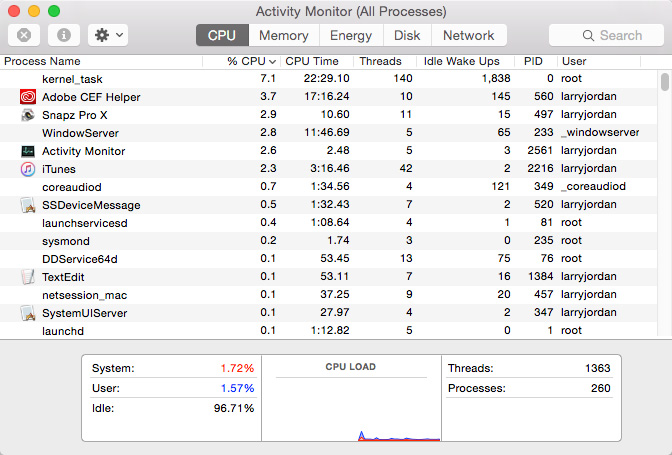
Task: Click the process list scrollbar thumb
Action: pos(665,82)
